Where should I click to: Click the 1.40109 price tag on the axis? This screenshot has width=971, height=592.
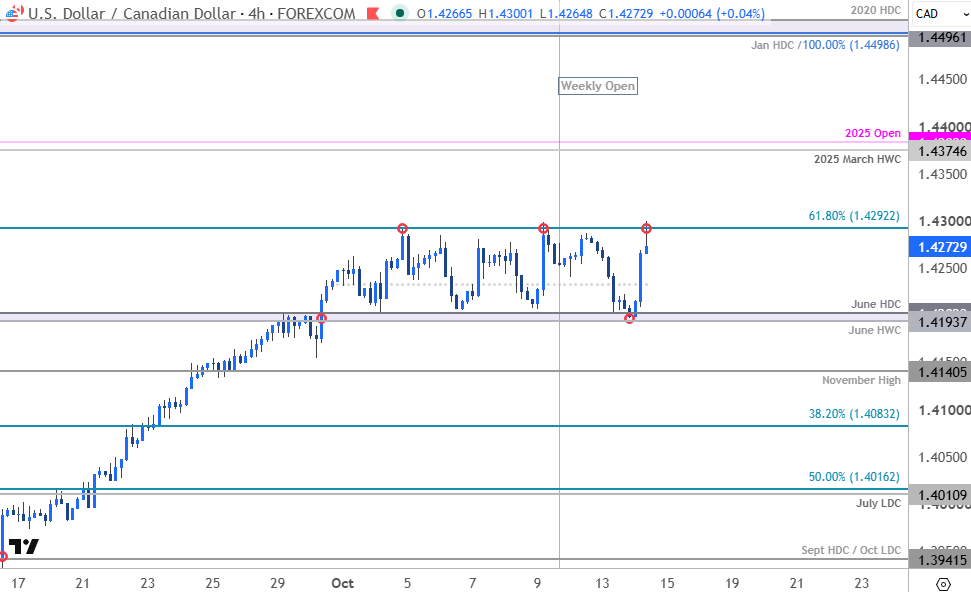tap(940, 495)
